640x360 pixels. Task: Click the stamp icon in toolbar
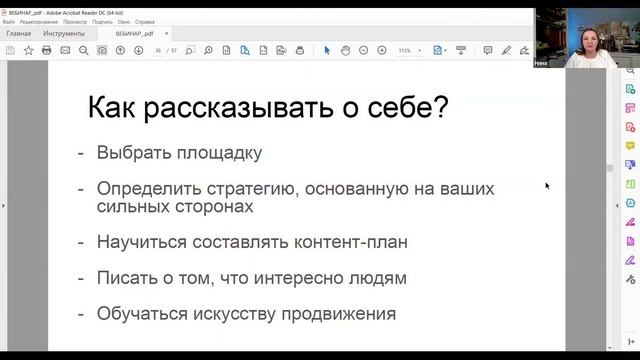pyautogui.click(x=300, y=50)
